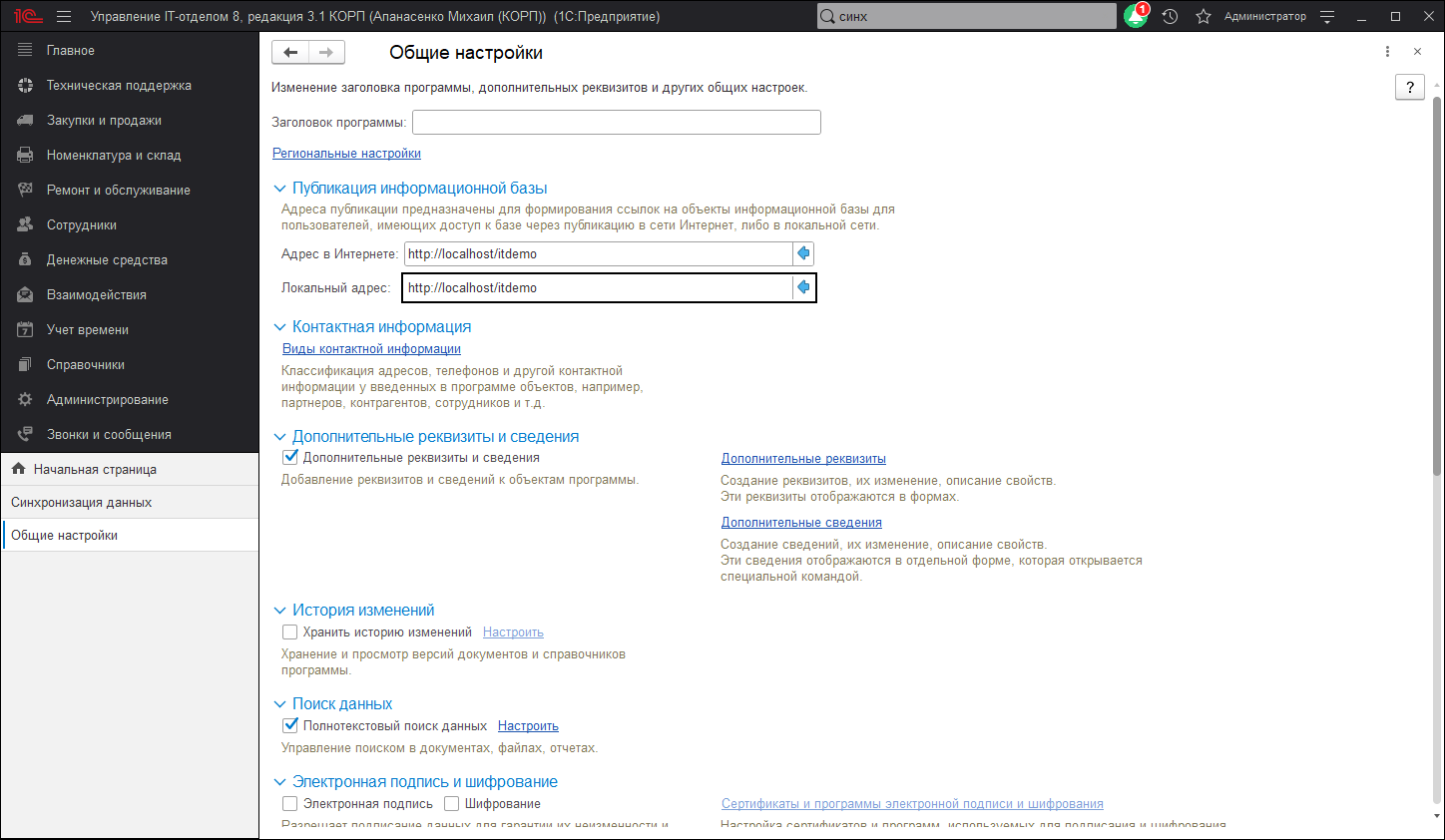Screen dimensions: 1445x840
Task: Click the hamburger main menu icon
Action: tap(64, 17)
